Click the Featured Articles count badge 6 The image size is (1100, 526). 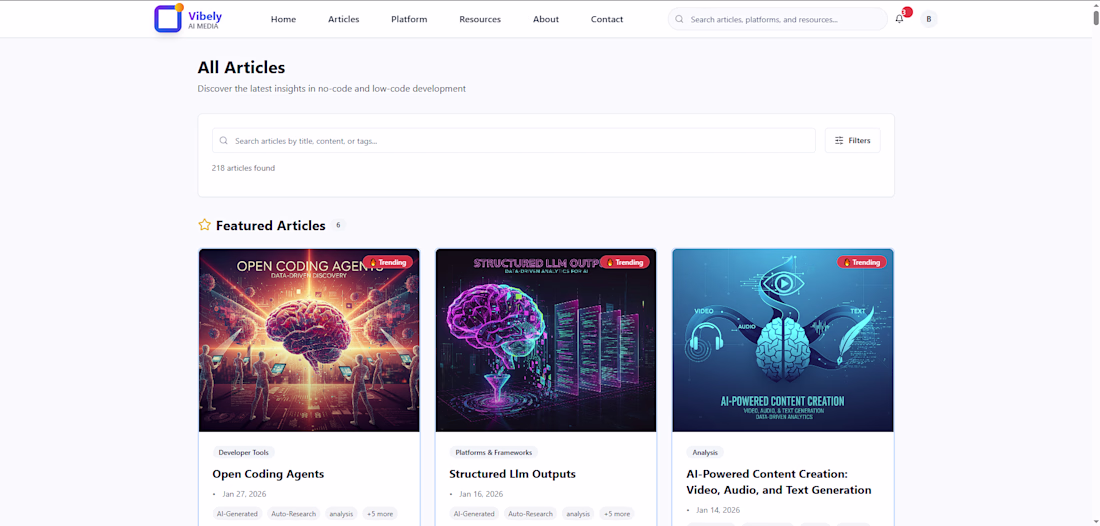click(x=338, y=225)
